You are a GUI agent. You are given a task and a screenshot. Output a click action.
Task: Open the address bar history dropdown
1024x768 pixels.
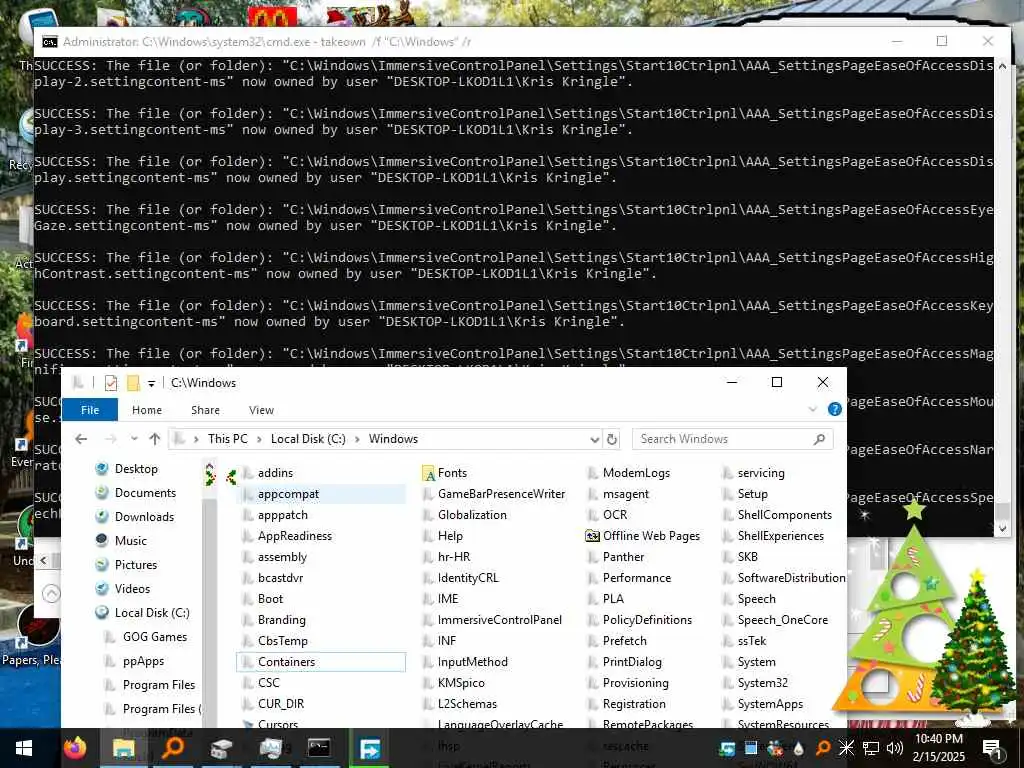[x=595, y=439]
